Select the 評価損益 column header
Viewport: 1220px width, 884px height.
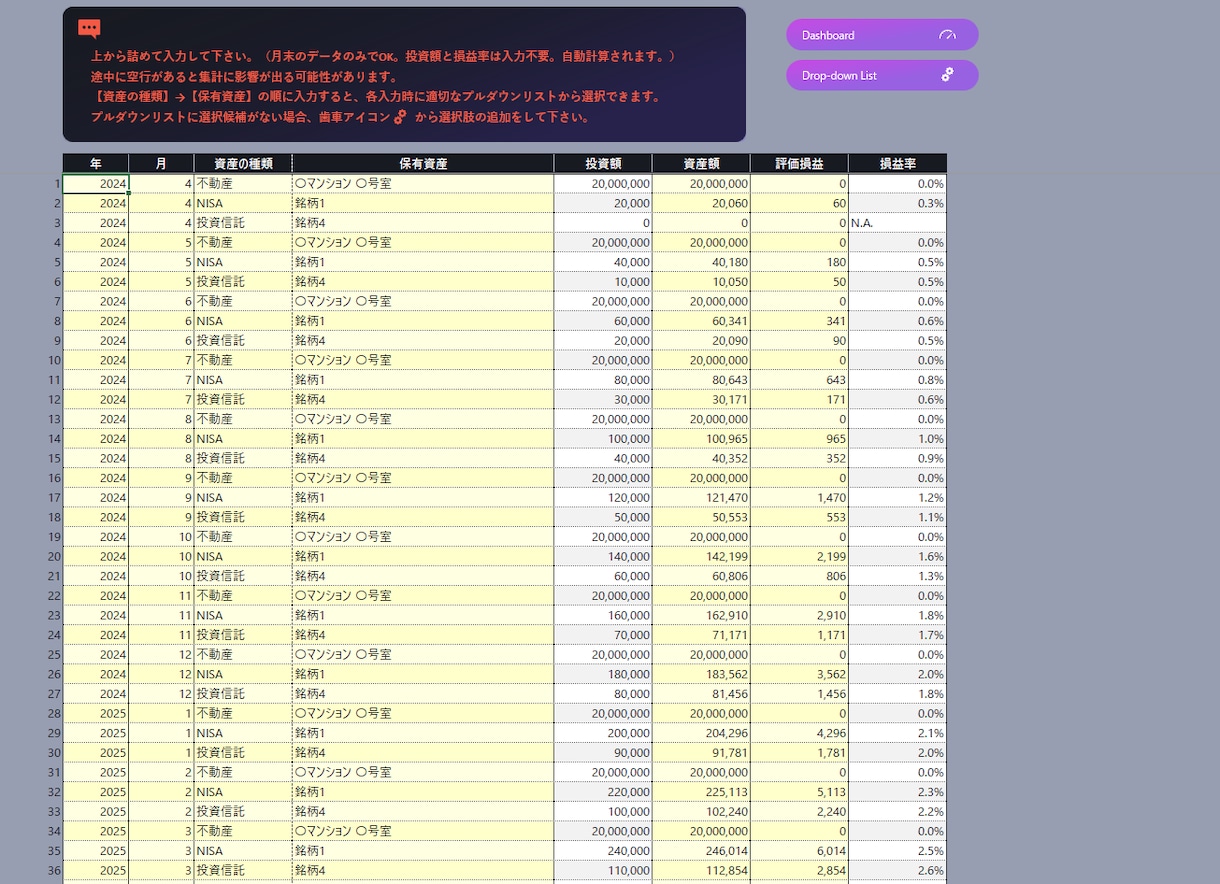(x=799, y=164)
